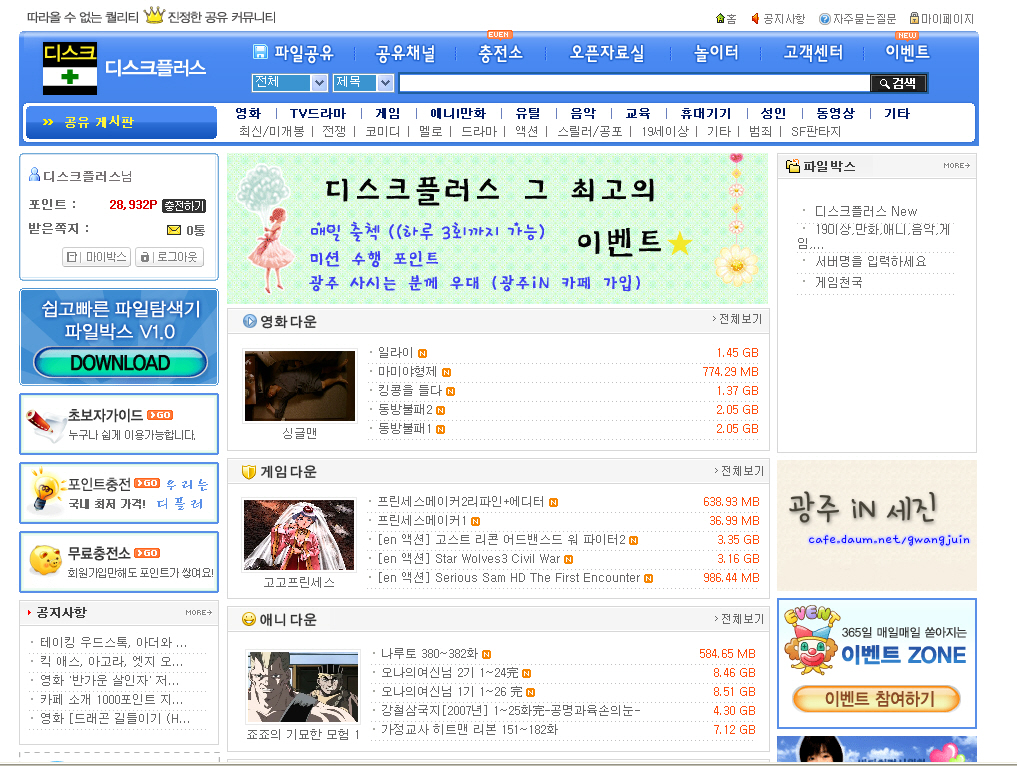Open the 충전소 menu

point(500,53)
